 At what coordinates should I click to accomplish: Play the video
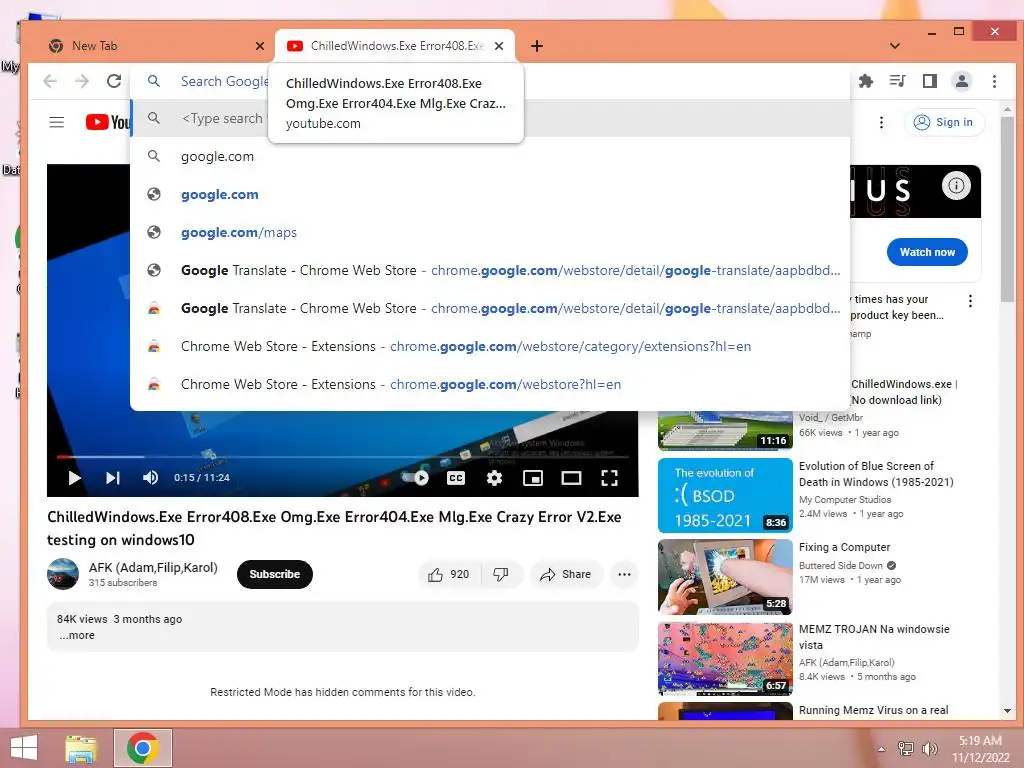[74, 478]
